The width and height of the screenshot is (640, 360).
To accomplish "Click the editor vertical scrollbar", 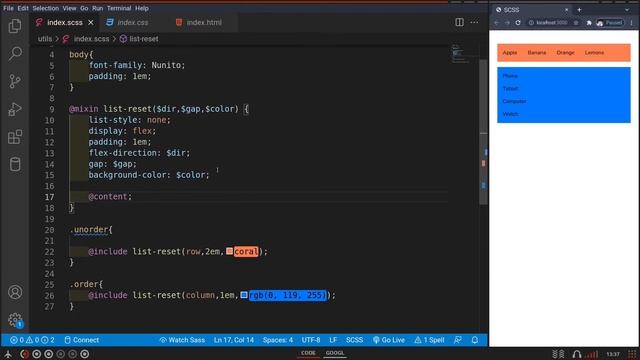I will pyautogui.click(x=484, y=131).
